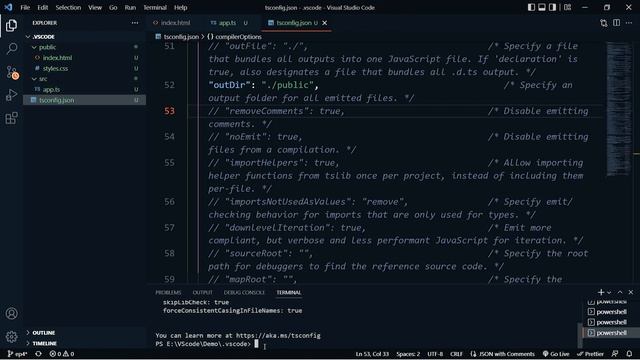Open the Accounts icon in activity bar
Screen dimensions: 640x360
(x=11, y=313)
